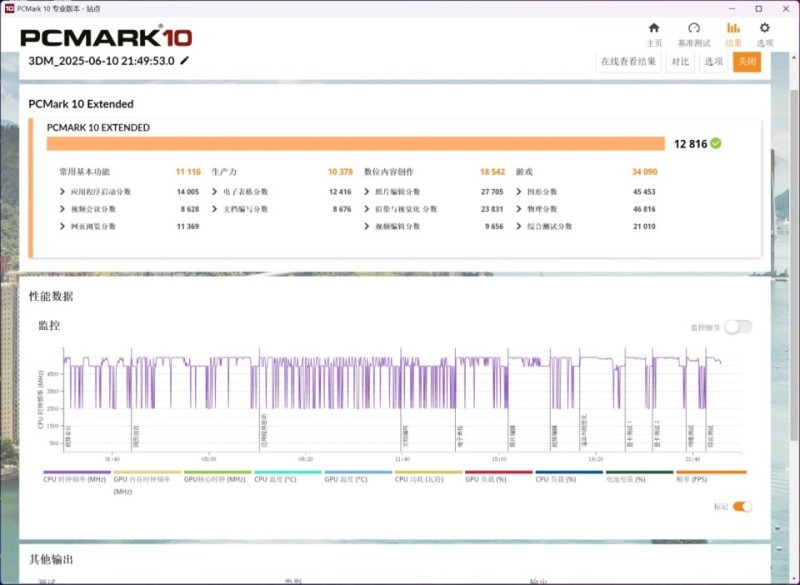800x585 pixels.
Task: Open the 选项 gear icon in navigation
Action: tap(765, 29)
